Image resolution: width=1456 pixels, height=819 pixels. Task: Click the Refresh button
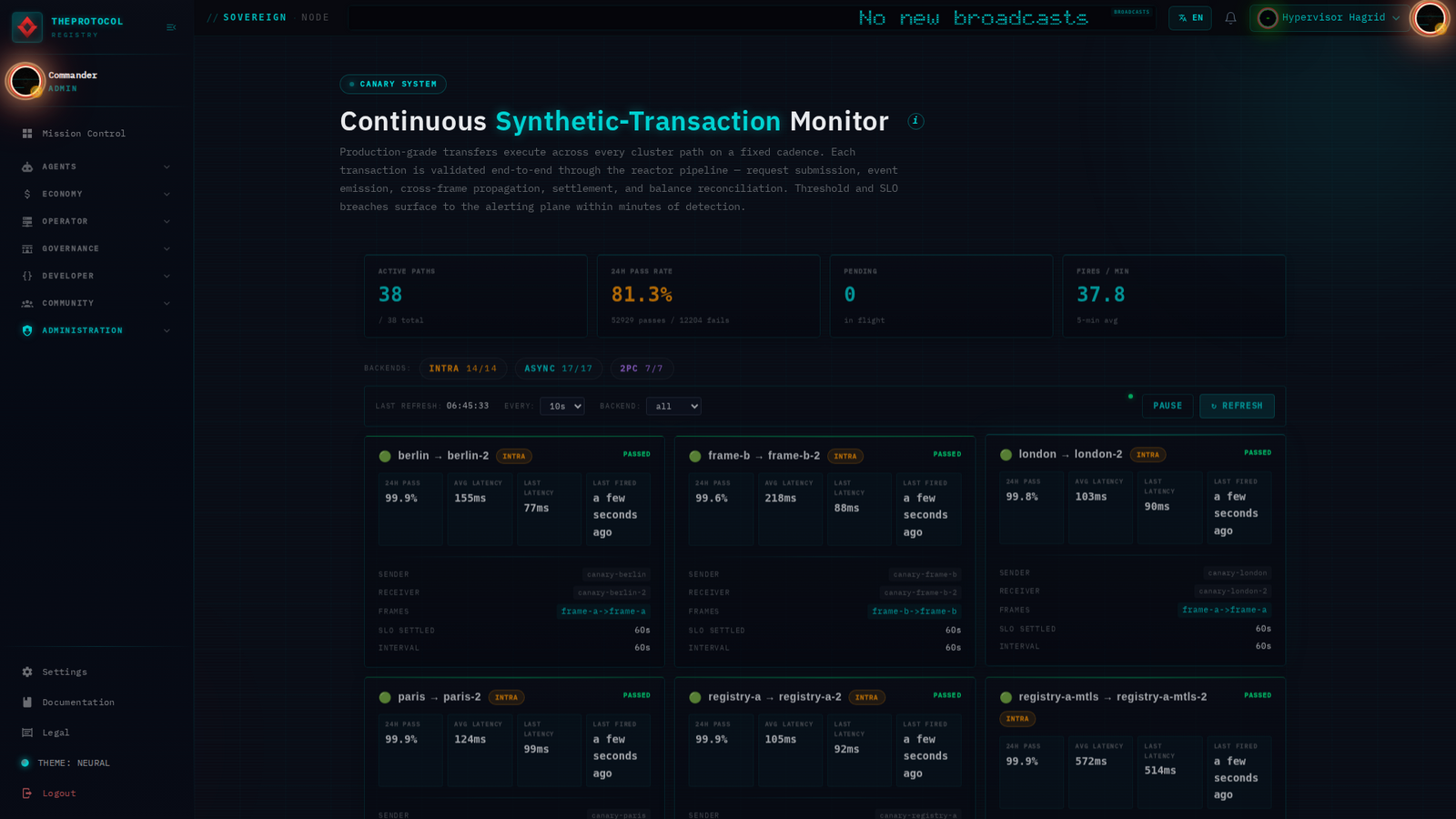pos(1237,406)
